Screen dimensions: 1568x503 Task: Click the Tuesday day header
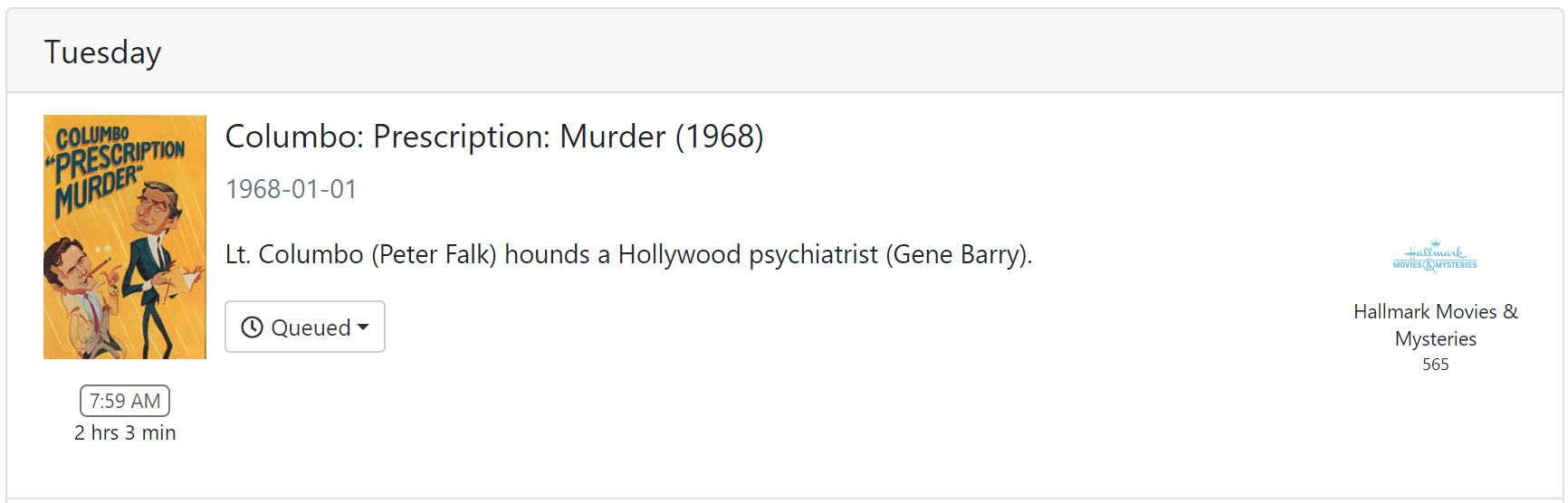[x=102, y=52]
